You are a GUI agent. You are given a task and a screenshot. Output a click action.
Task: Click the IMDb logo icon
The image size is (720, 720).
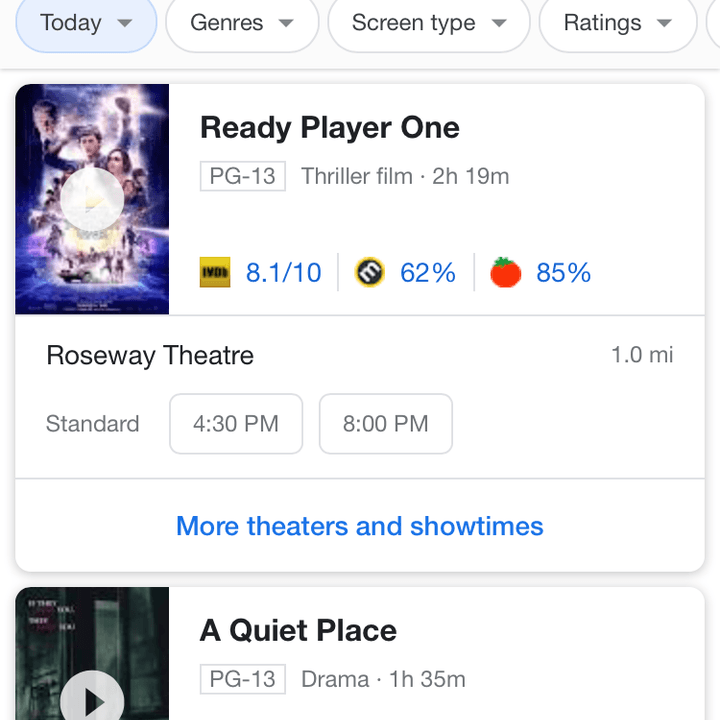(215, 272)
